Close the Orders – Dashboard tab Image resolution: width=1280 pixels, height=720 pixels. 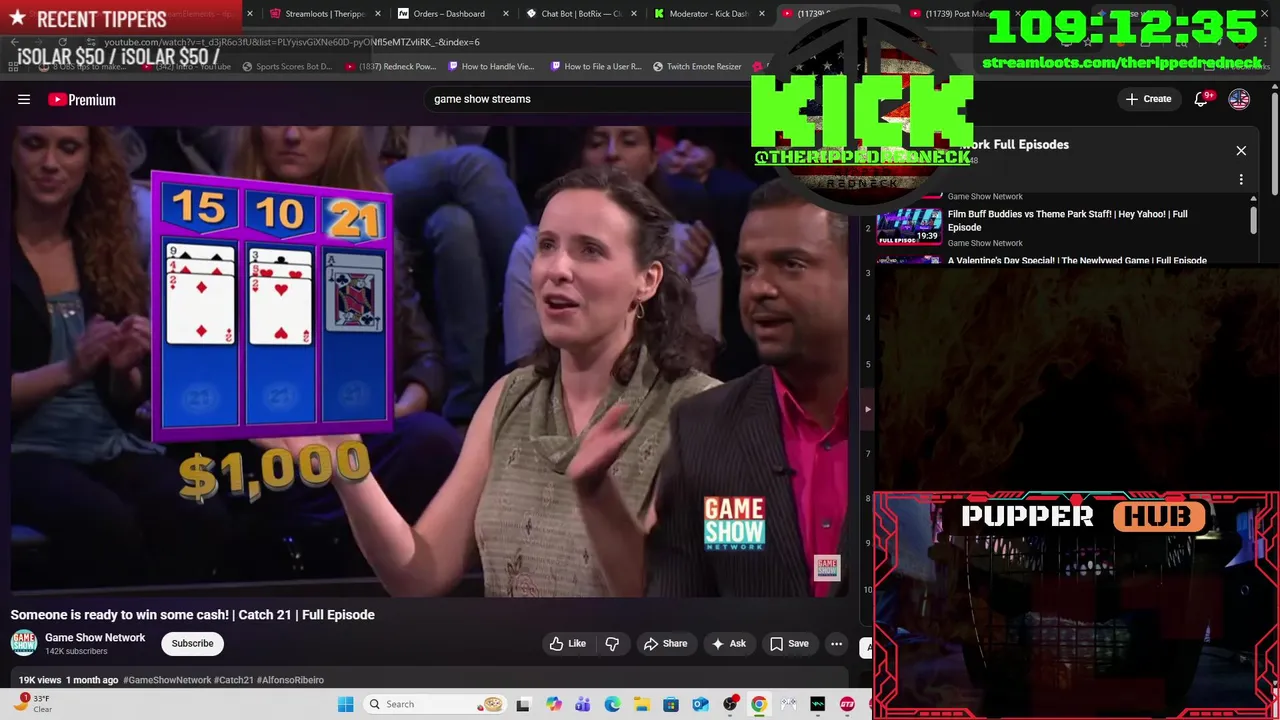pos(506,14)
